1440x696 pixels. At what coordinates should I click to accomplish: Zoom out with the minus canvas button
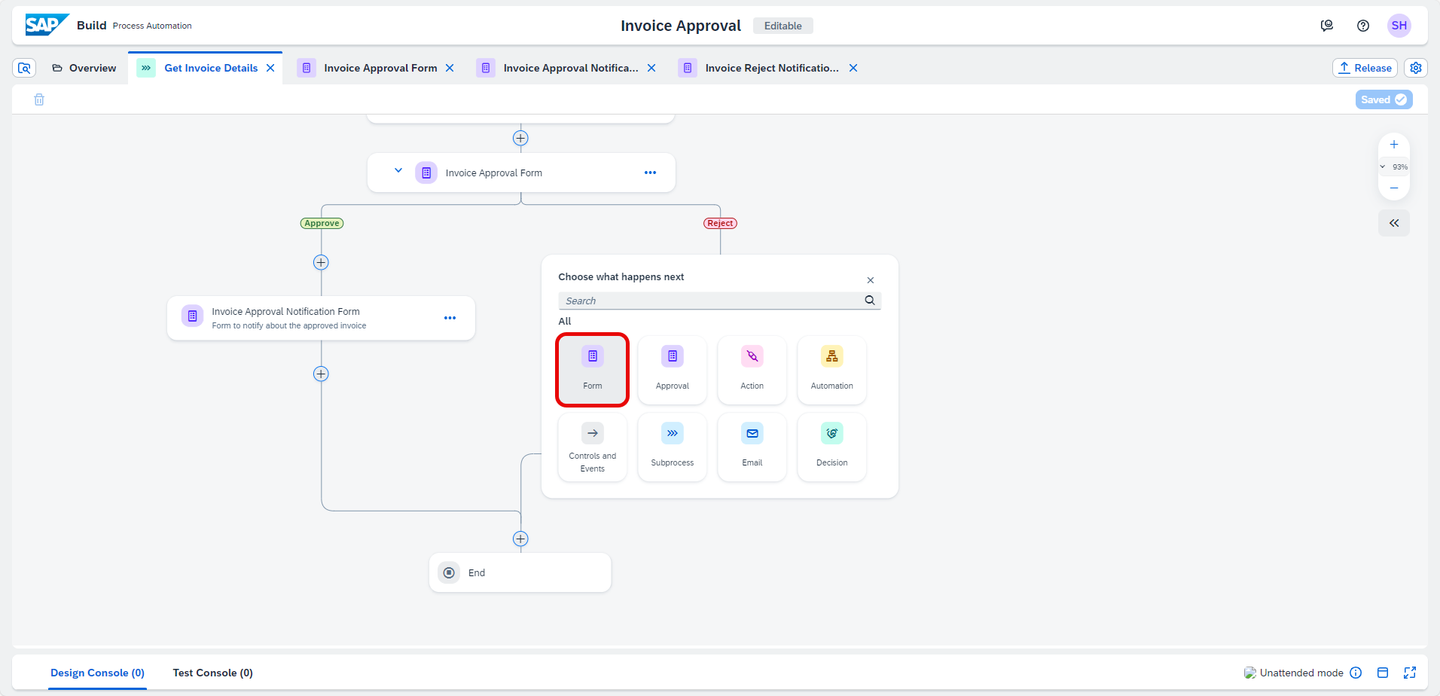(1394, 188)
